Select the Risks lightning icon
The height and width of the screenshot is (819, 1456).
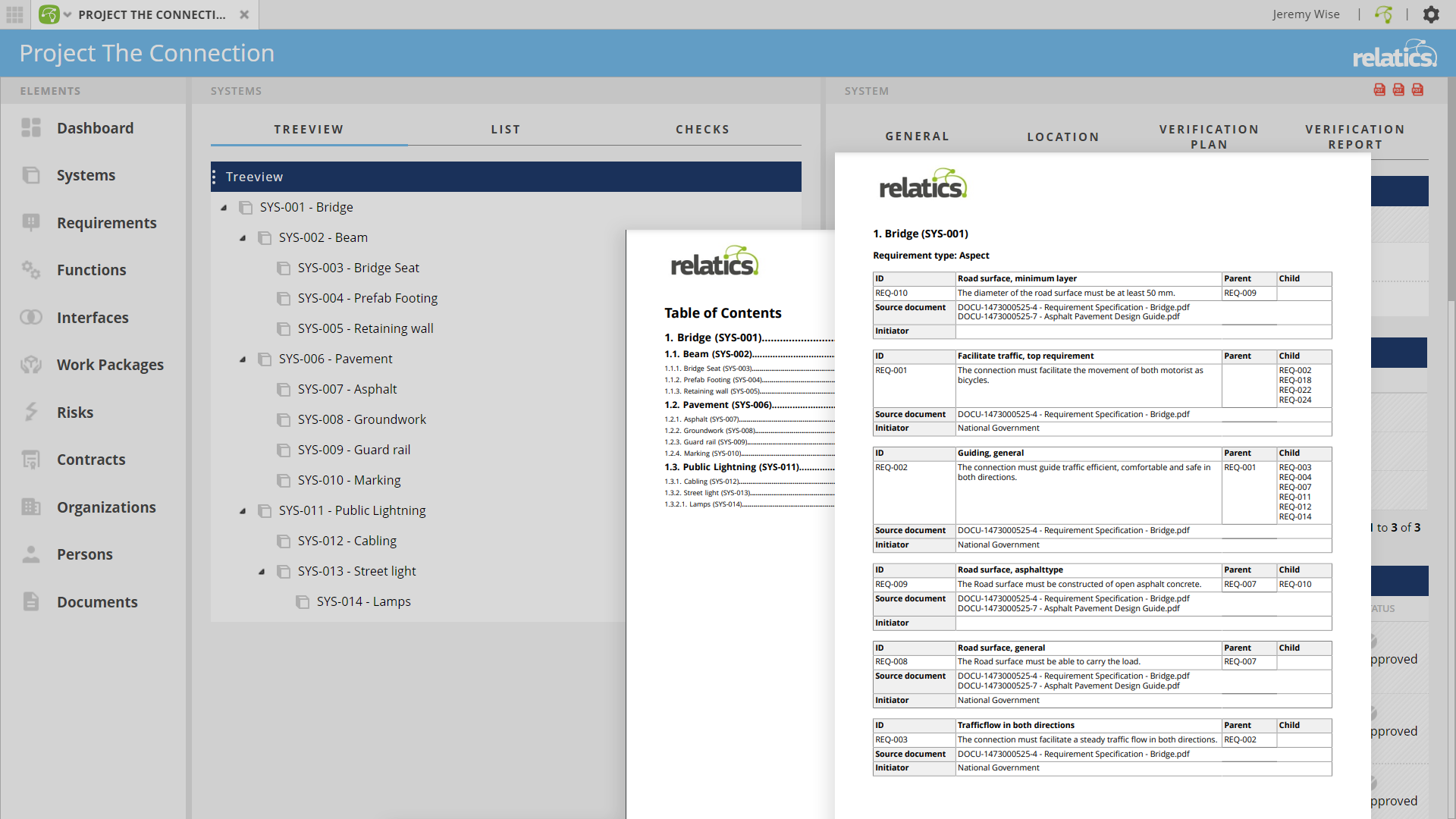coord(30,412)
